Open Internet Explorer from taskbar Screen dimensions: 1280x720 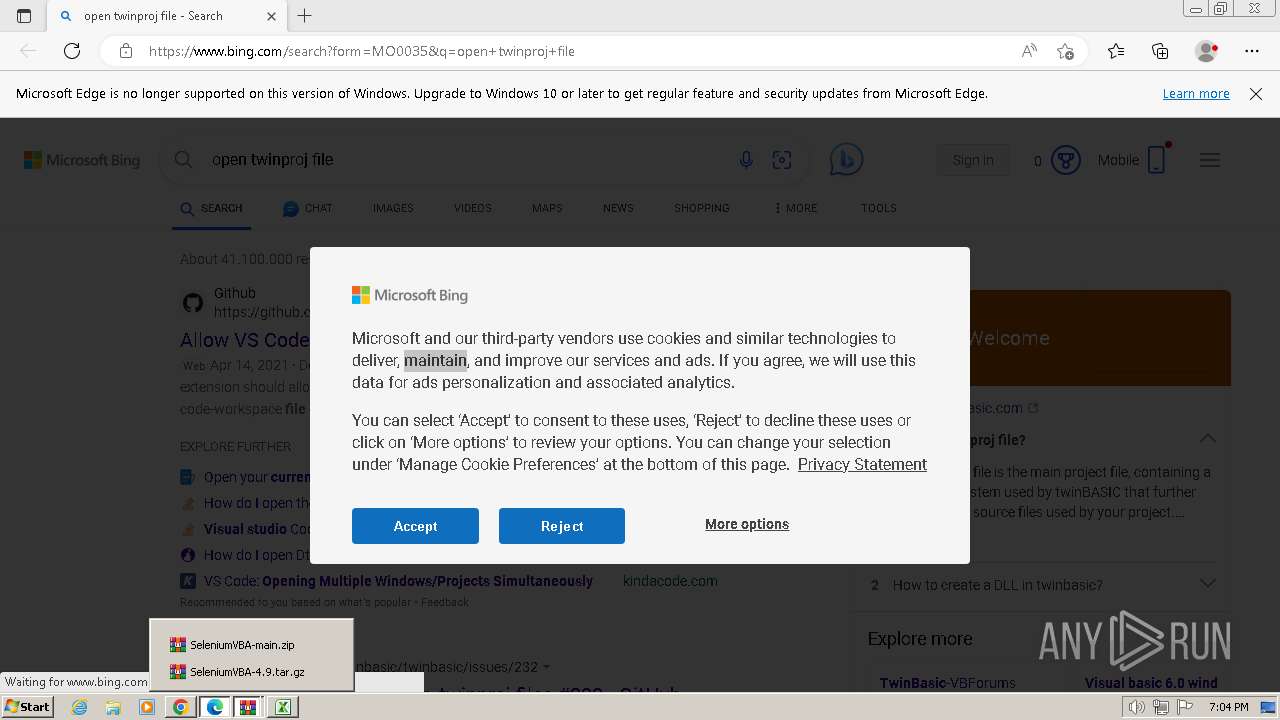80,707
